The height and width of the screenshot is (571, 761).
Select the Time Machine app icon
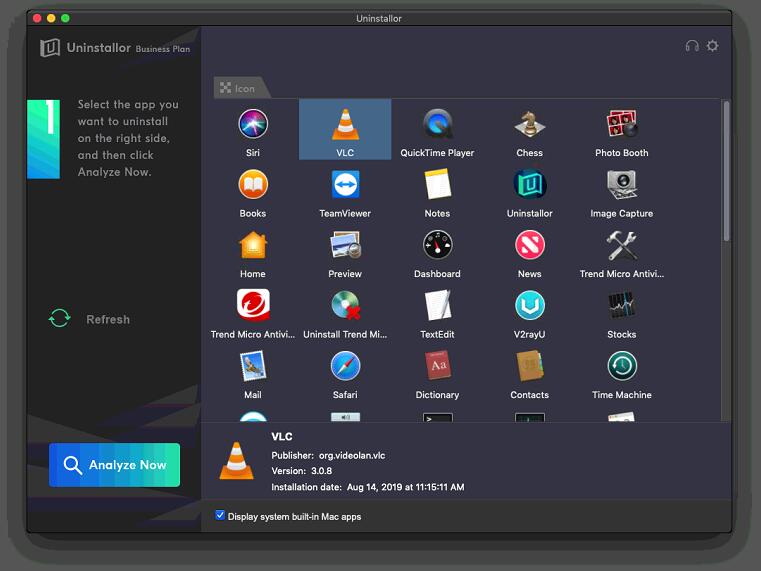pos(622,366)
